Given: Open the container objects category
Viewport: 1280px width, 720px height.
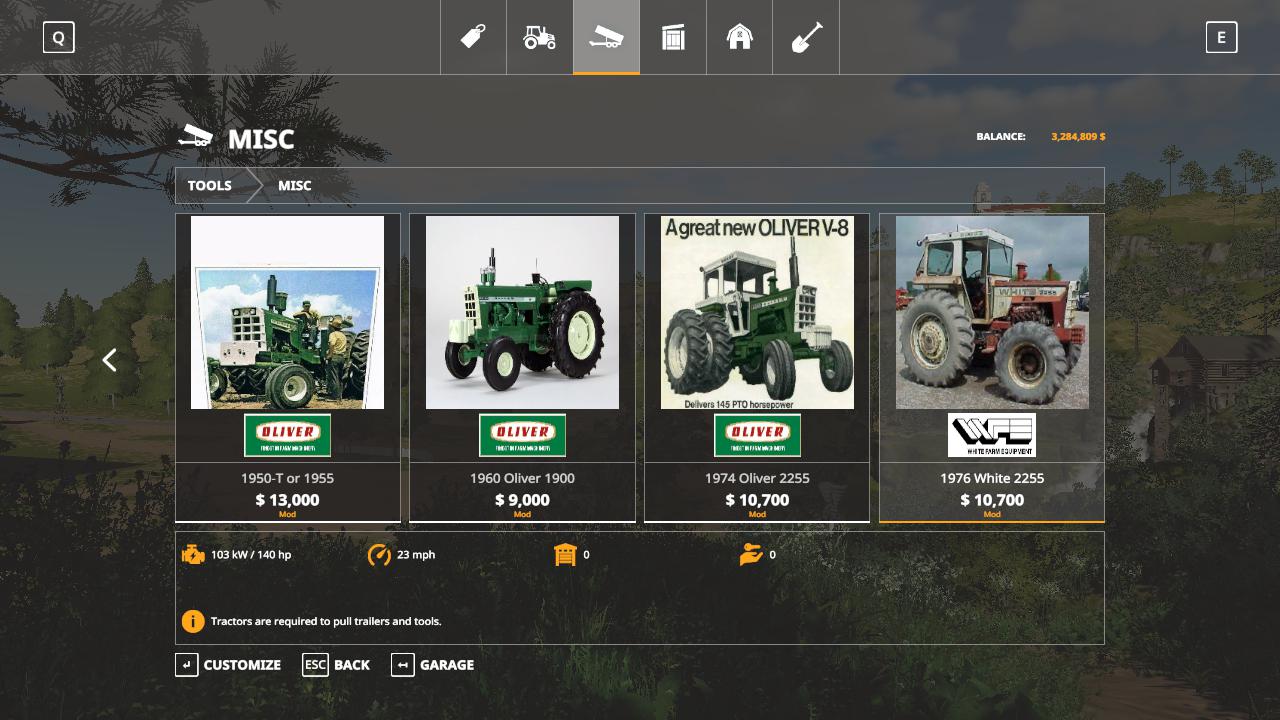Looking at the screenshot, I should 673,37.
